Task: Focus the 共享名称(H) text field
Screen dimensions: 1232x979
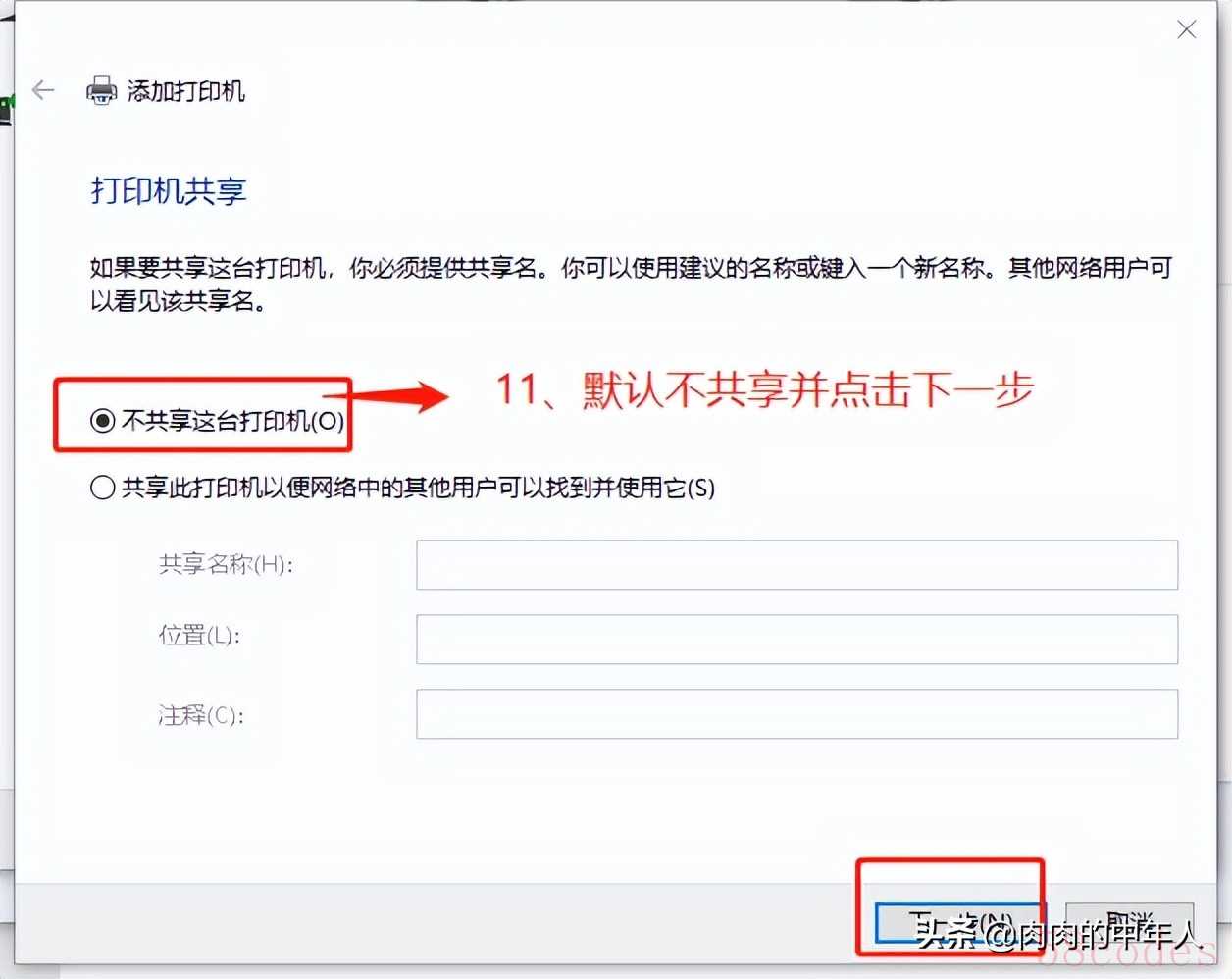Action: click(x=796, y=565)
